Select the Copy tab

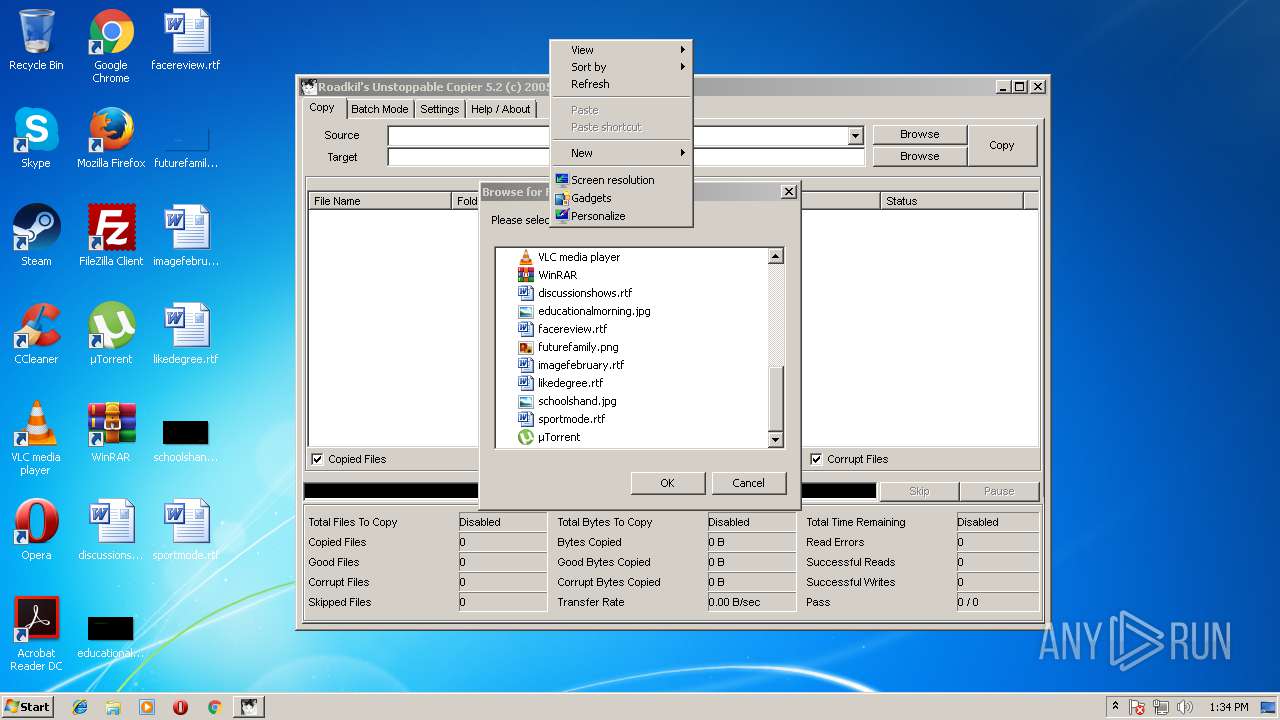(x=322, y=108)
